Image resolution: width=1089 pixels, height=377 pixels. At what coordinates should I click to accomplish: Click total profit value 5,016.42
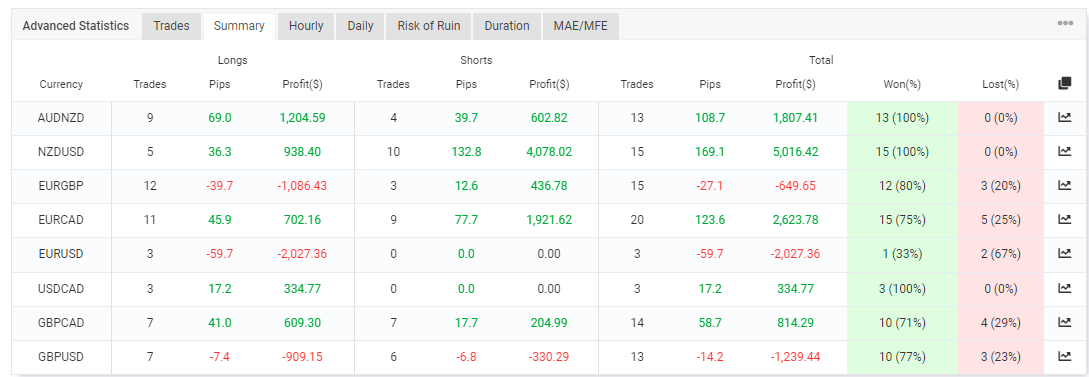(795, 152)
